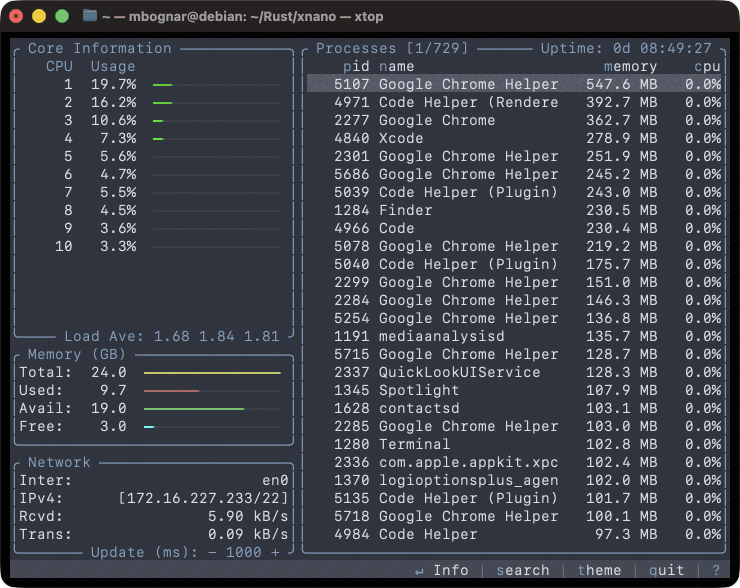Select process 2285 Google Chrome Helper

click(514, 426)
